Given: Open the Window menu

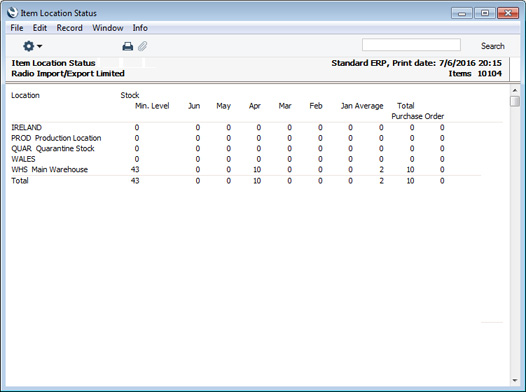Looking at the screenshot, I should point(108,28).
